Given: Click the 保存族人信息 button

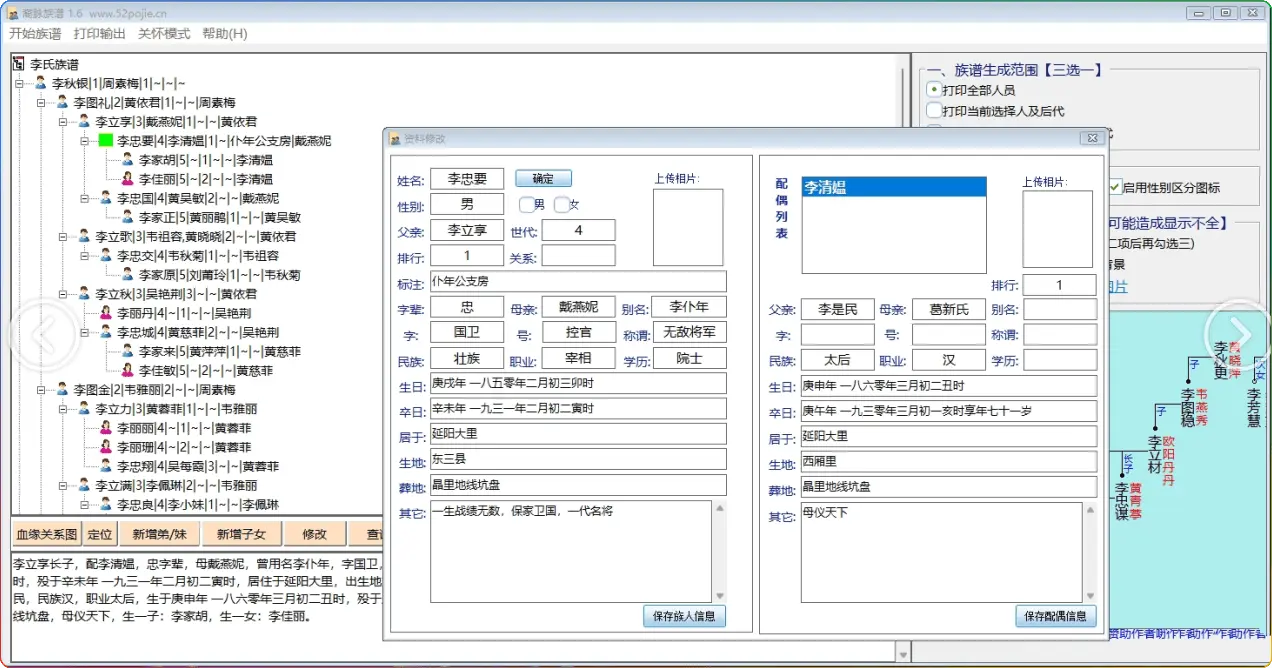Looking at the screenshot, I should tap(684, 616).
